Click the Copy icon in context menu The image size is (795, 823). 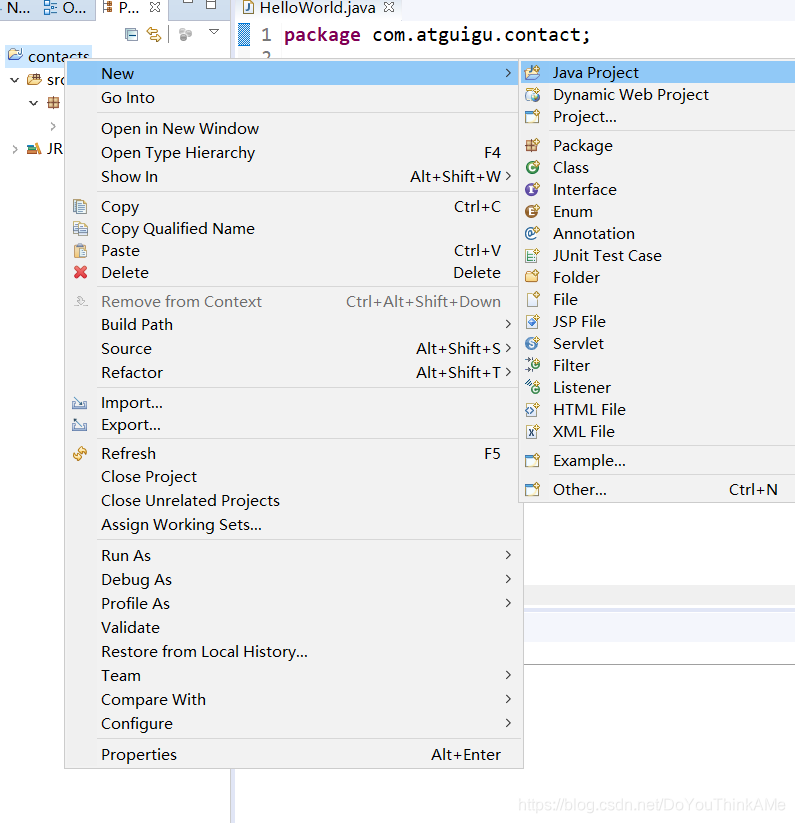click(80, 207)
